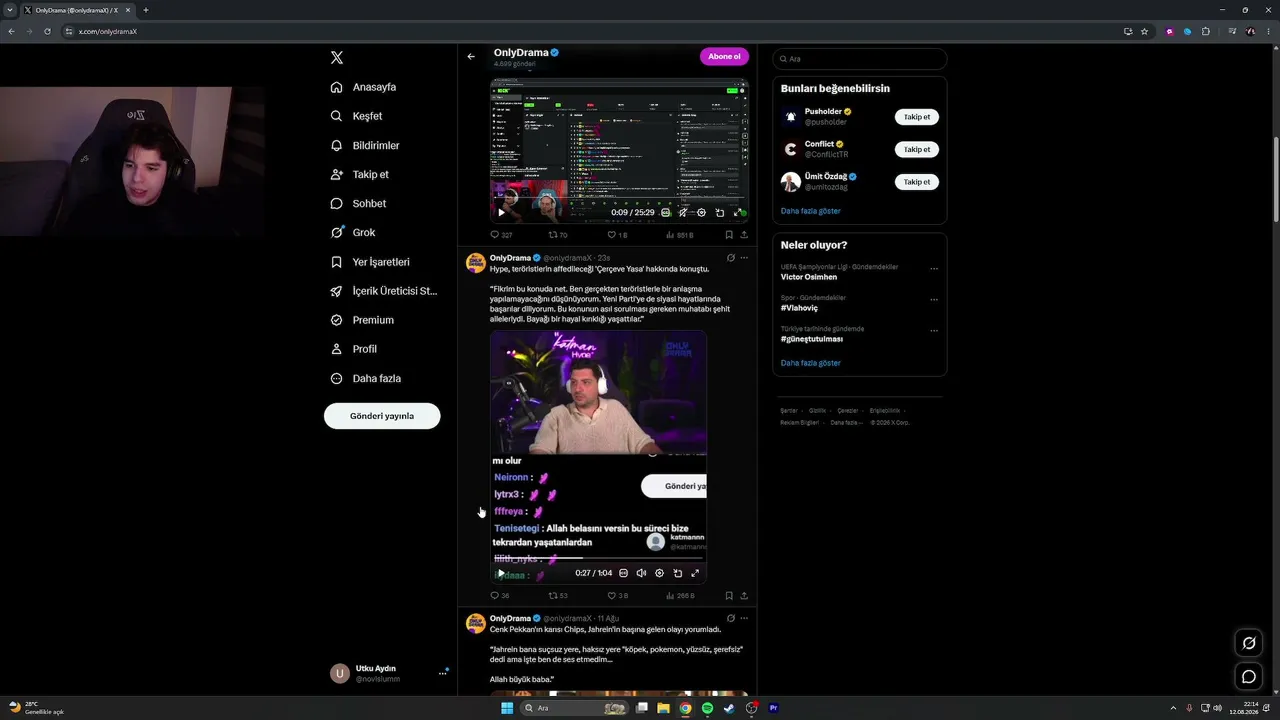Image resolution: width=1280 pixels, height=720 pixels.
Task: Open the İçerik Üreticisi Studio item
Action: coord(384,291)
